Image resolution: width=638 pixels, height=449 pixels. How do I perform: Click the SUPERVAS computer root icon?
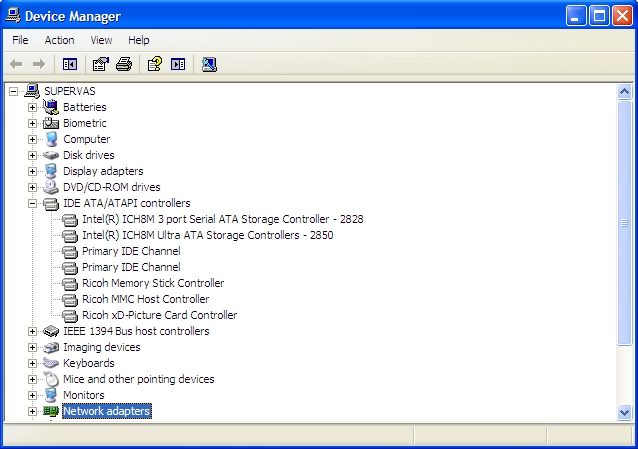coord(32,91)
